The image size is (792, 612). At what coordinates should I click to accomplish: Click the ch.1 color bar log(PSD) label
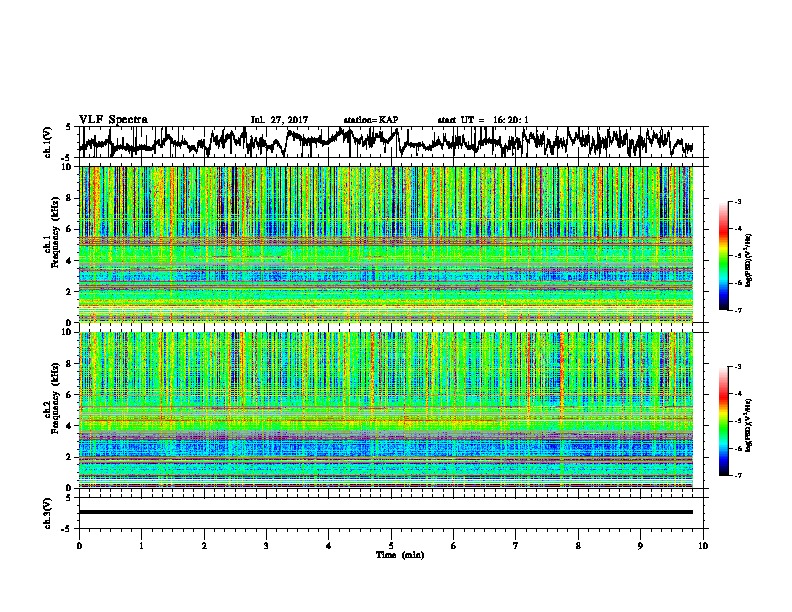point(749,260)
